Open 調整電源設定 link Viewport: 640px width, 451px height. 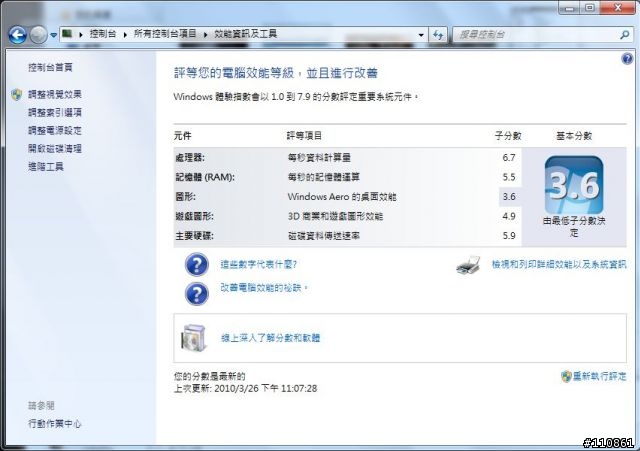coord(55,131)
